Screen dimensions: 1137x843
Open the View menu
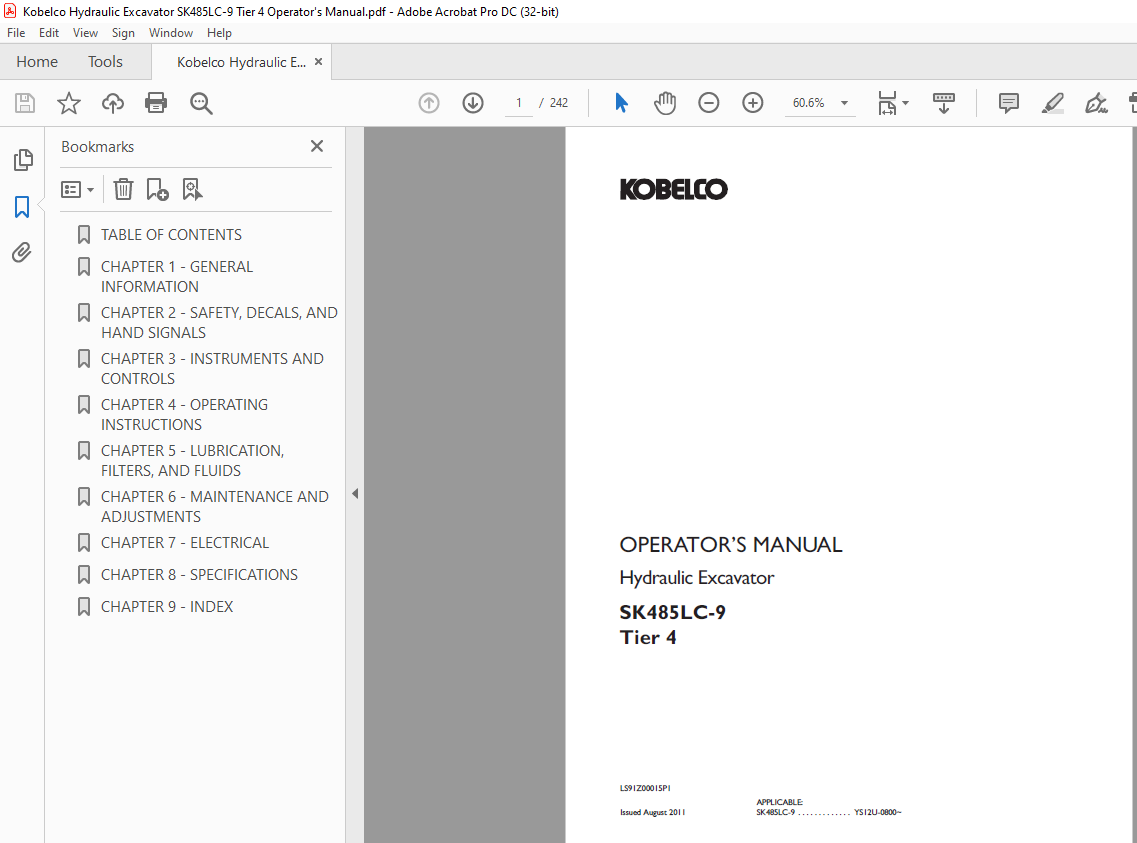click(85, 33)
